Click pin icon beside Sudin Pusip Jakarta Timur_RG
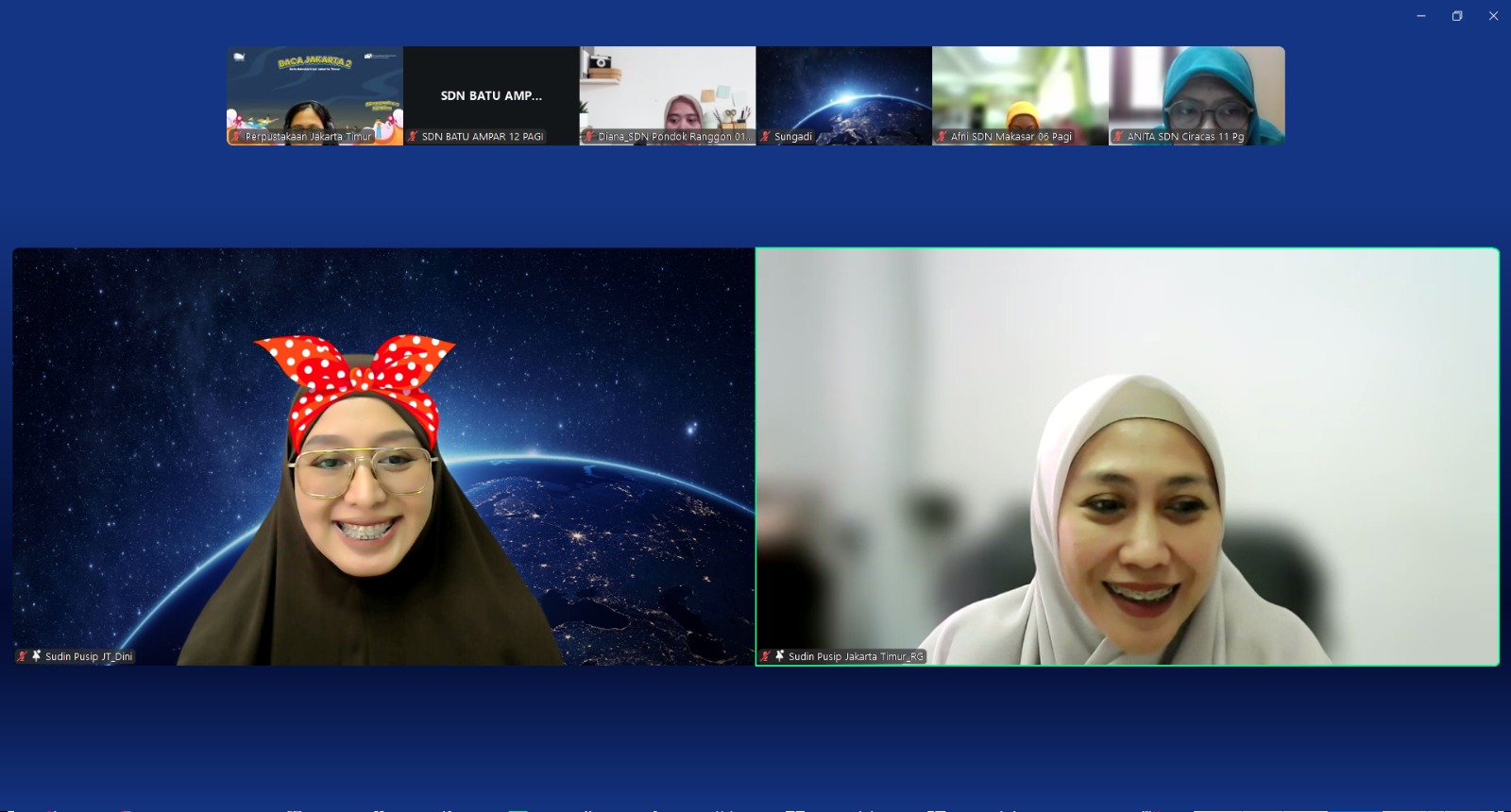The image size is (1511, 812). click(780, 655)
